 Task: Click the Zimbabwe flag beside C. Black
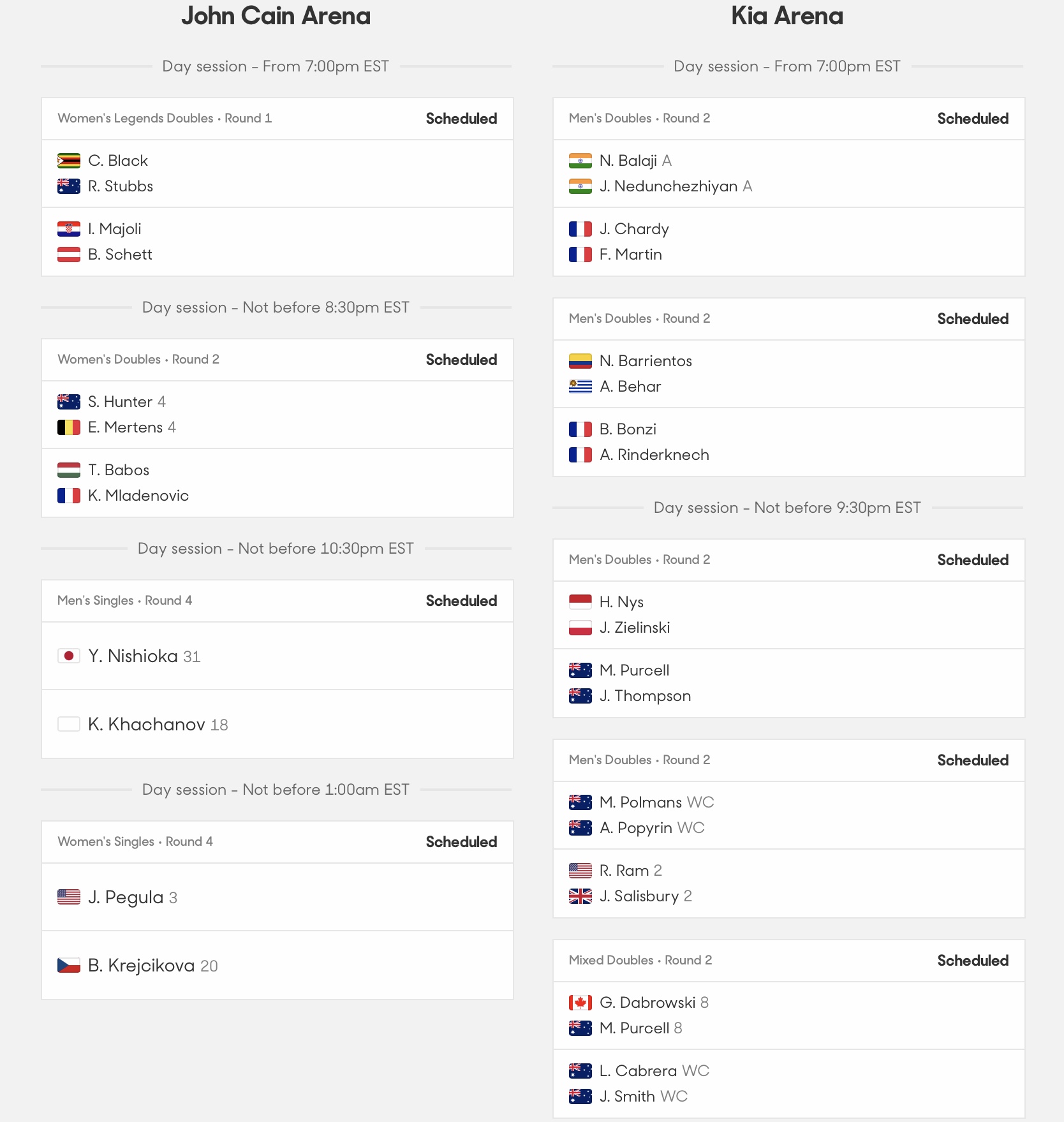pos(69,161)
